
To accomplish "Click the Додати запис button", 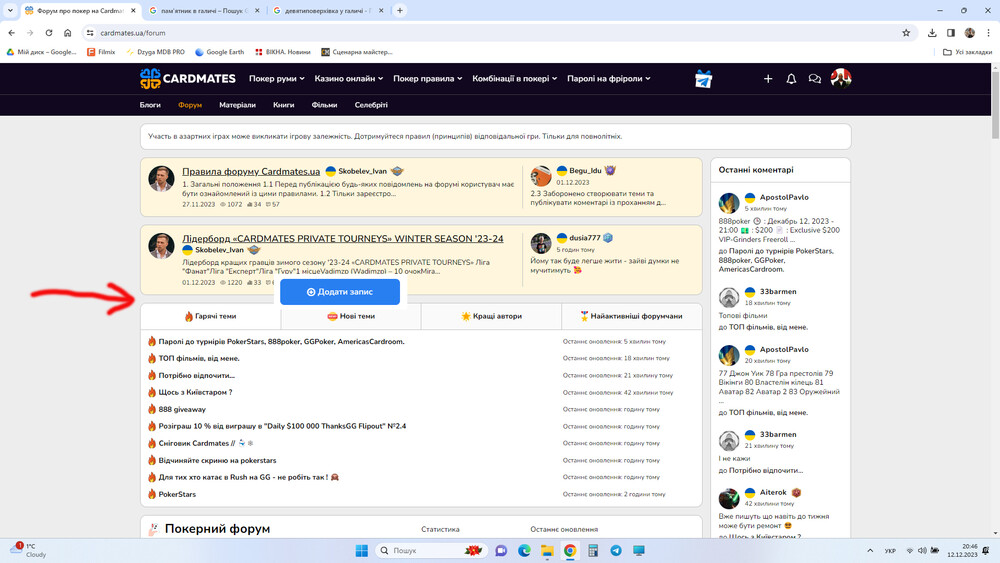I will pos(340,291).
